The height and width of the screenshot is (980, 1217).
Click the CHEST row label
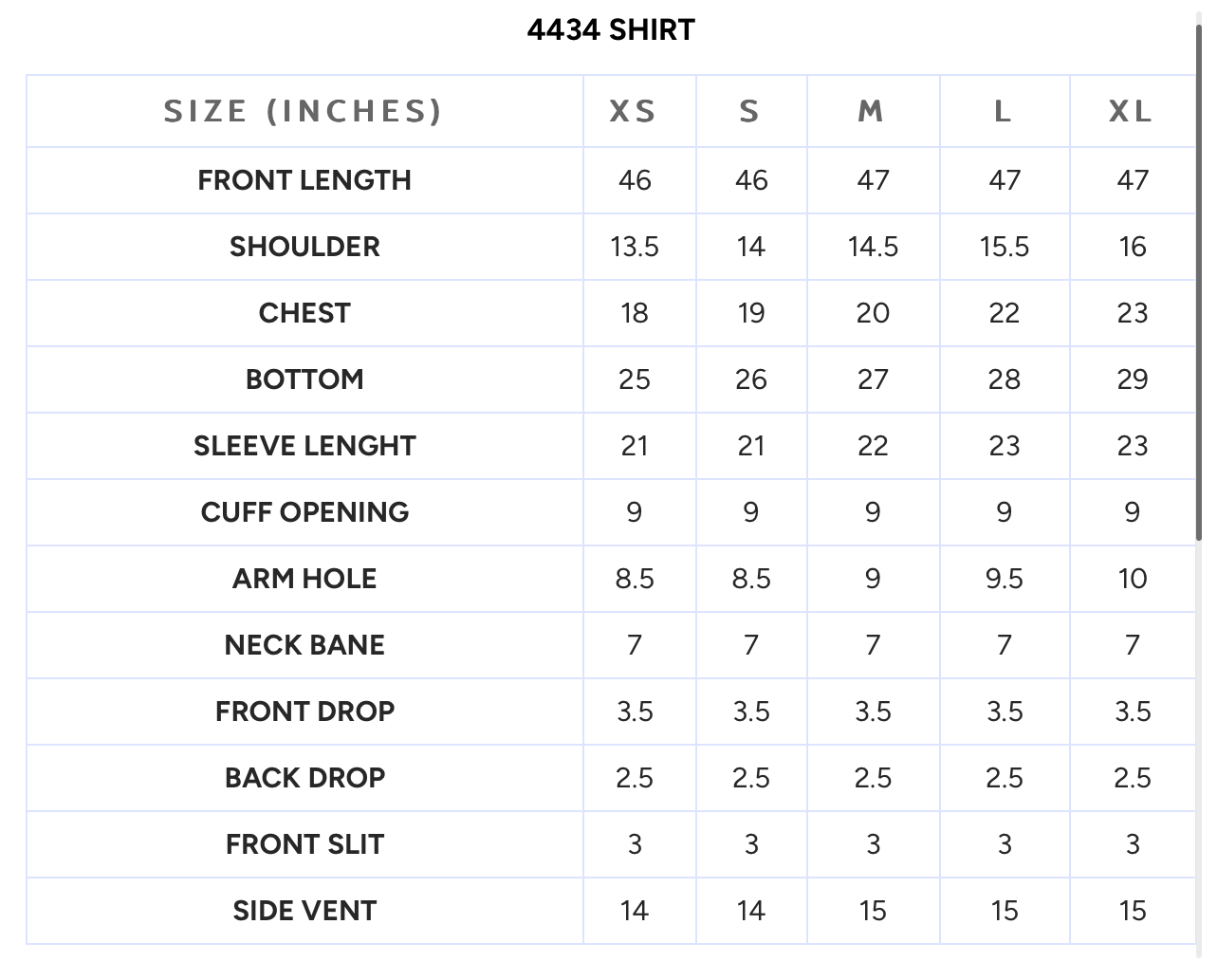pyautogui.click(x=304, y=313)
